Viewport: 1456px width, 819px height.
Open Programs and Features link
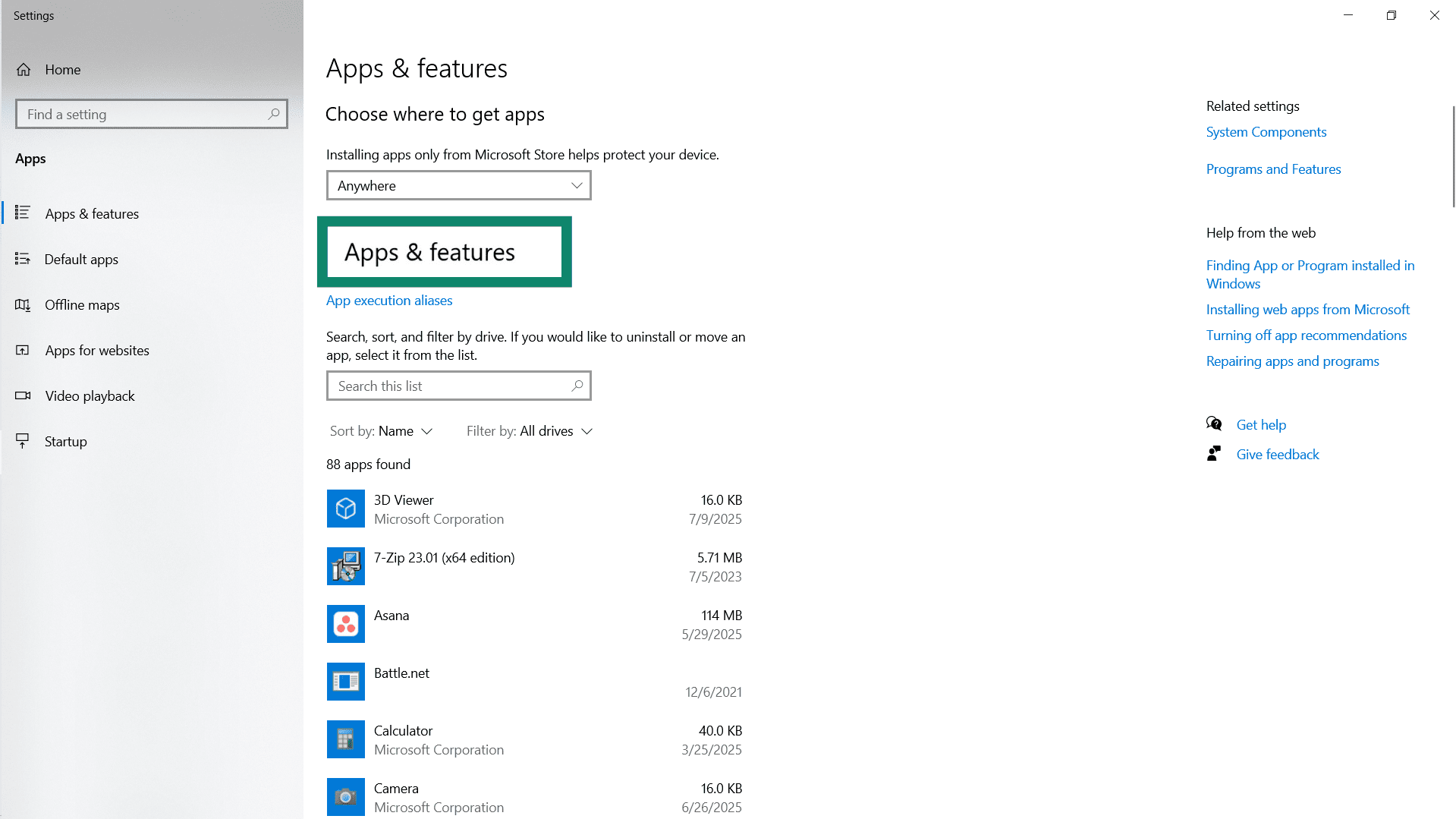tap(1273, 169)
